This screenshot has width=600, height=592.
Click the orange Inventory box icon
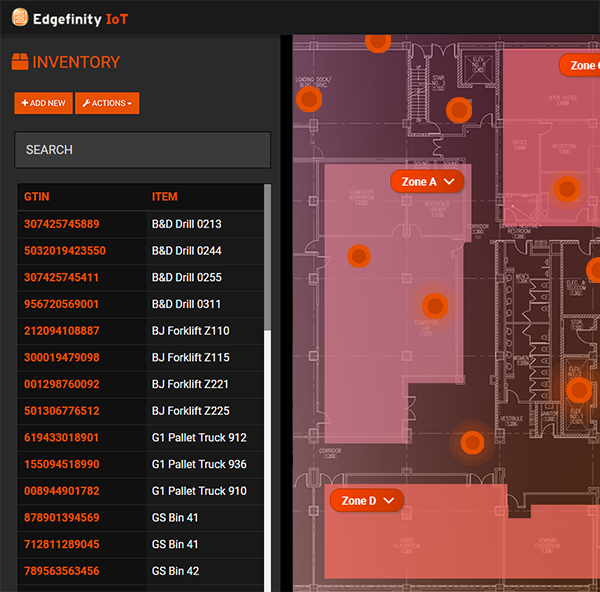tap(20, 62)
